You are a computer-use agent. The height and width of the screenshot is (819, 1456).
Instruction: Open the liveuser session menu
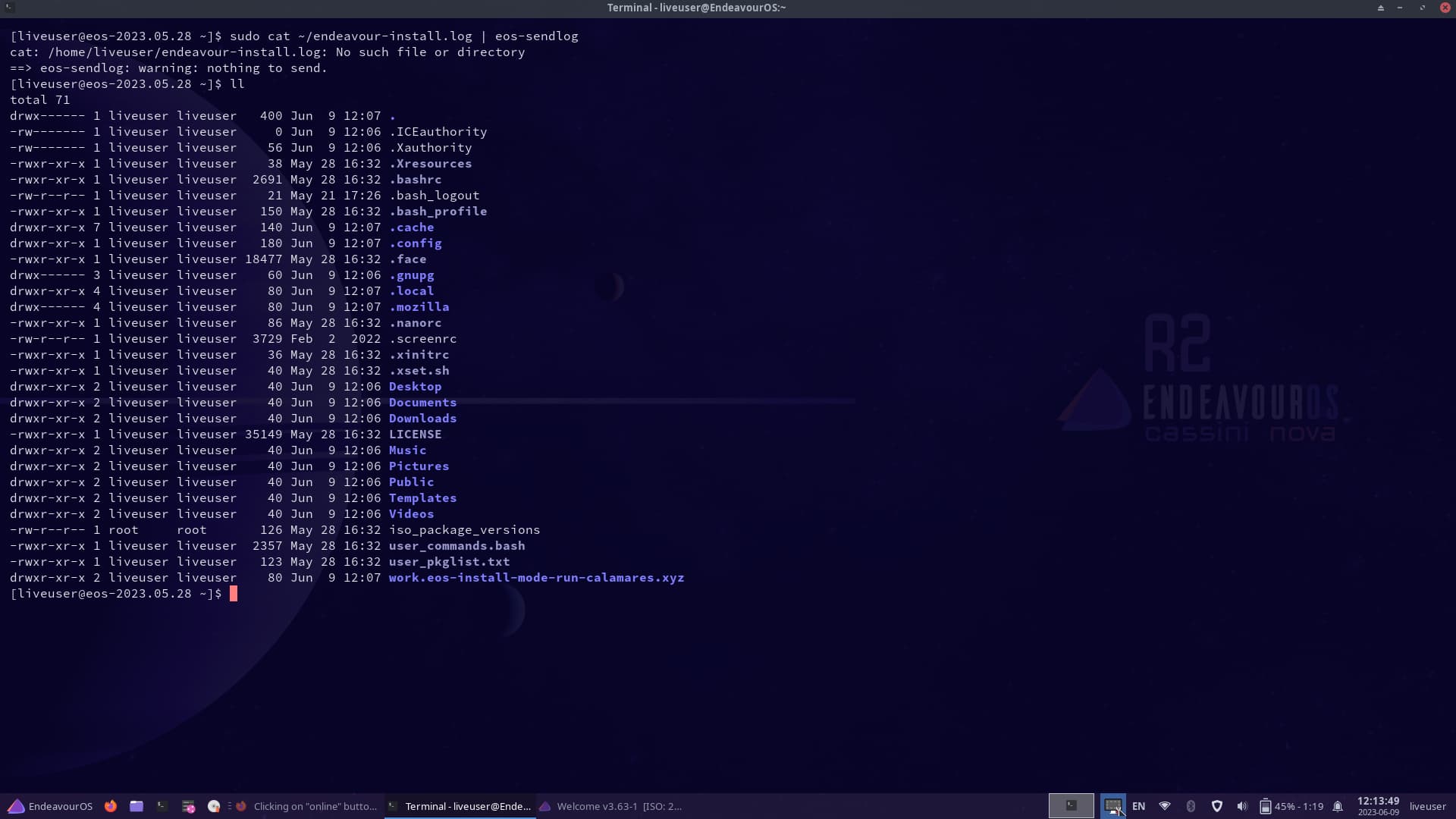(1427, 806)
